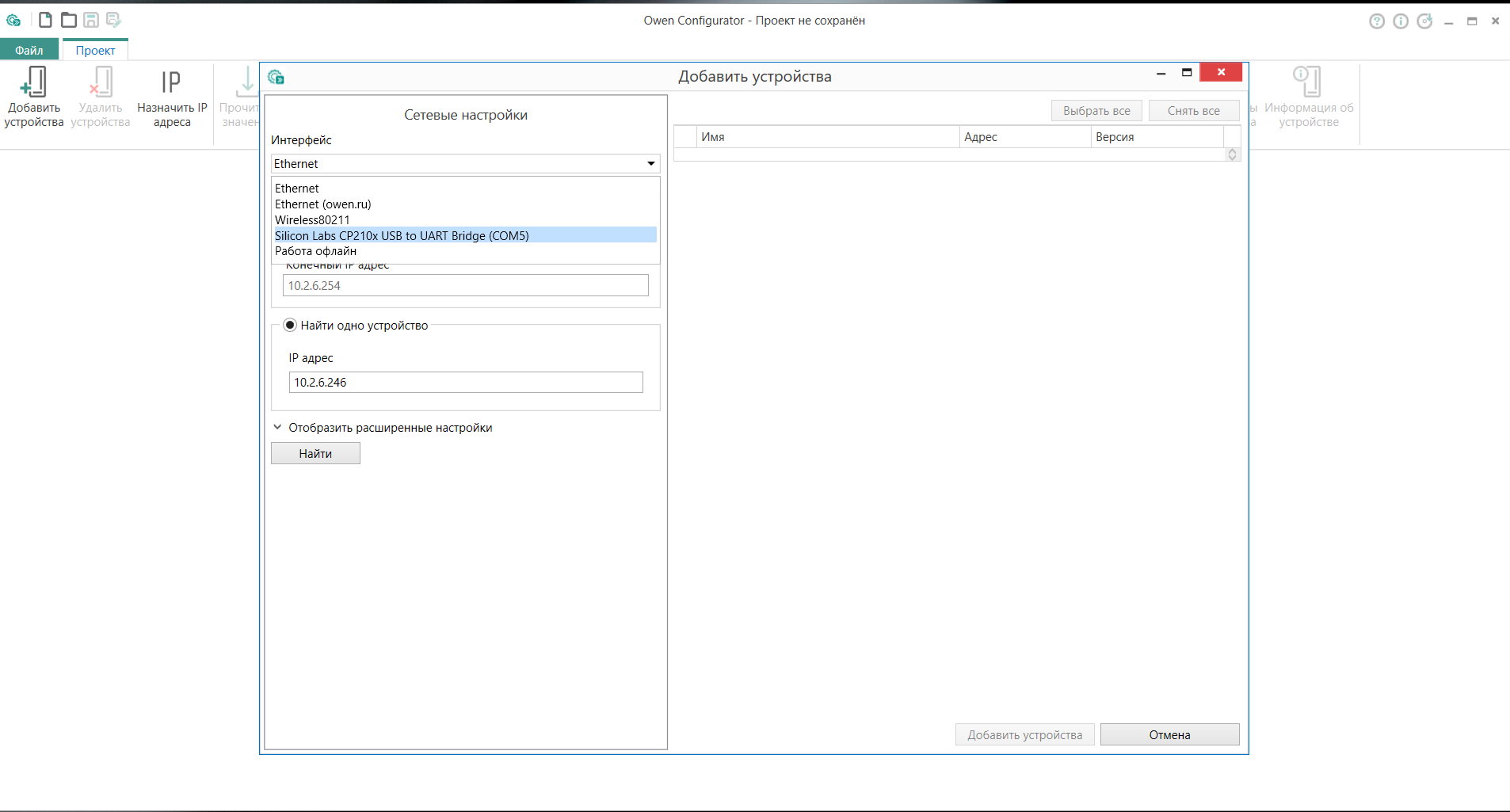This screenshot has width=1510, height=812.
Task: Select Wireless80211 from the interface list
Action: pyautogui.click(x=312, y=219)
